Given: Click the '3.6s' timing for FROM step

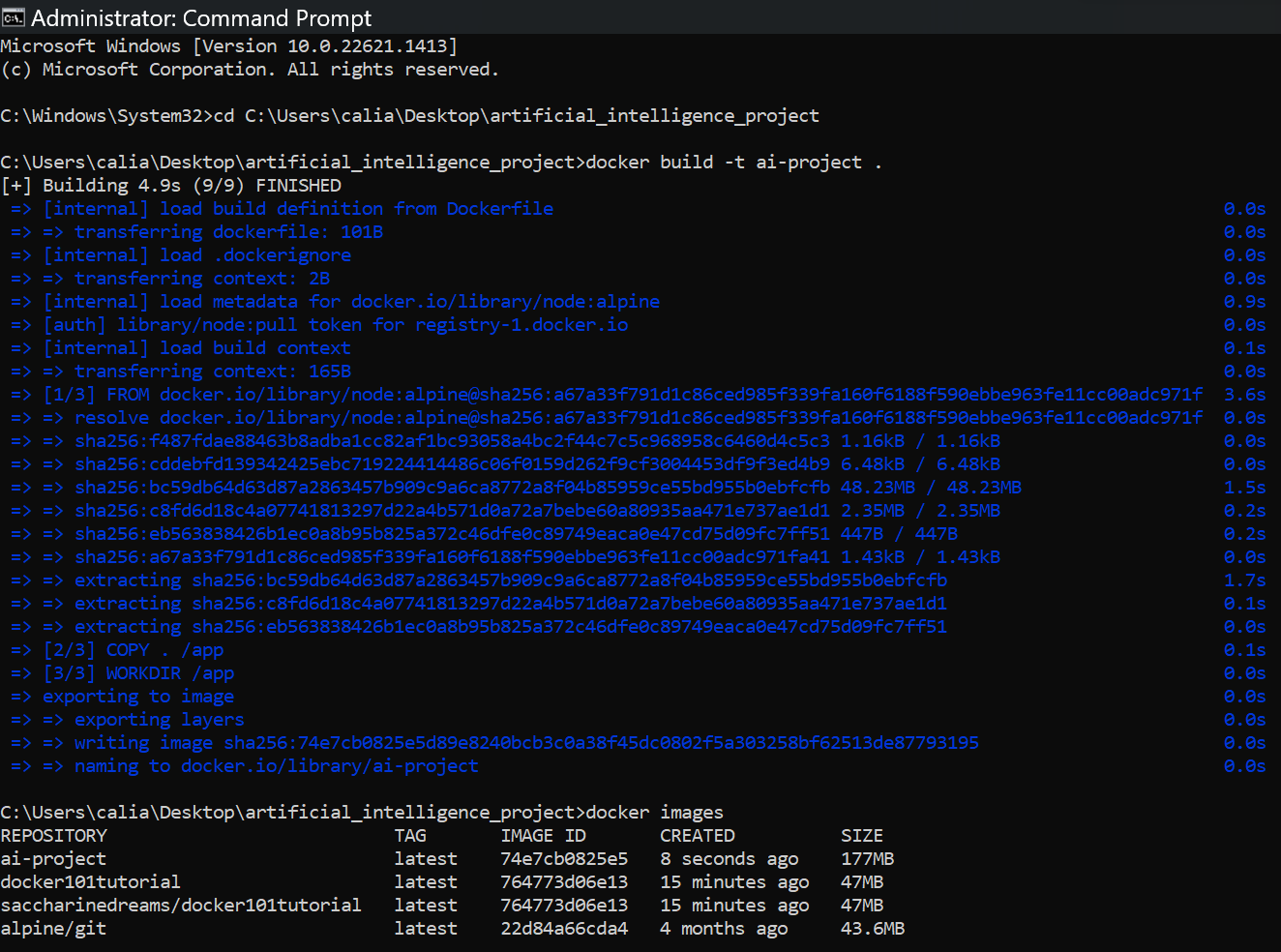Looking at the screenshot, I should (x=1245, y=395).
